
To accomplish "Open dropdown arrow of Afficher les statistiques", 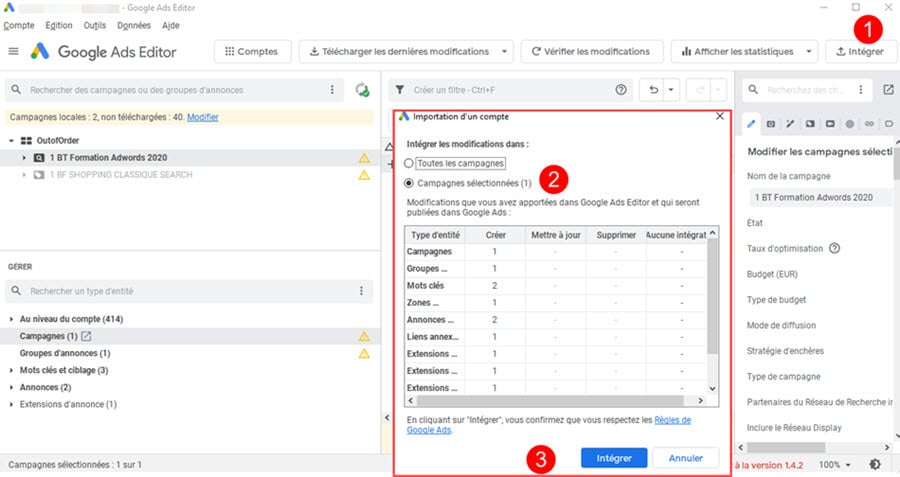I will click(809, 52).
